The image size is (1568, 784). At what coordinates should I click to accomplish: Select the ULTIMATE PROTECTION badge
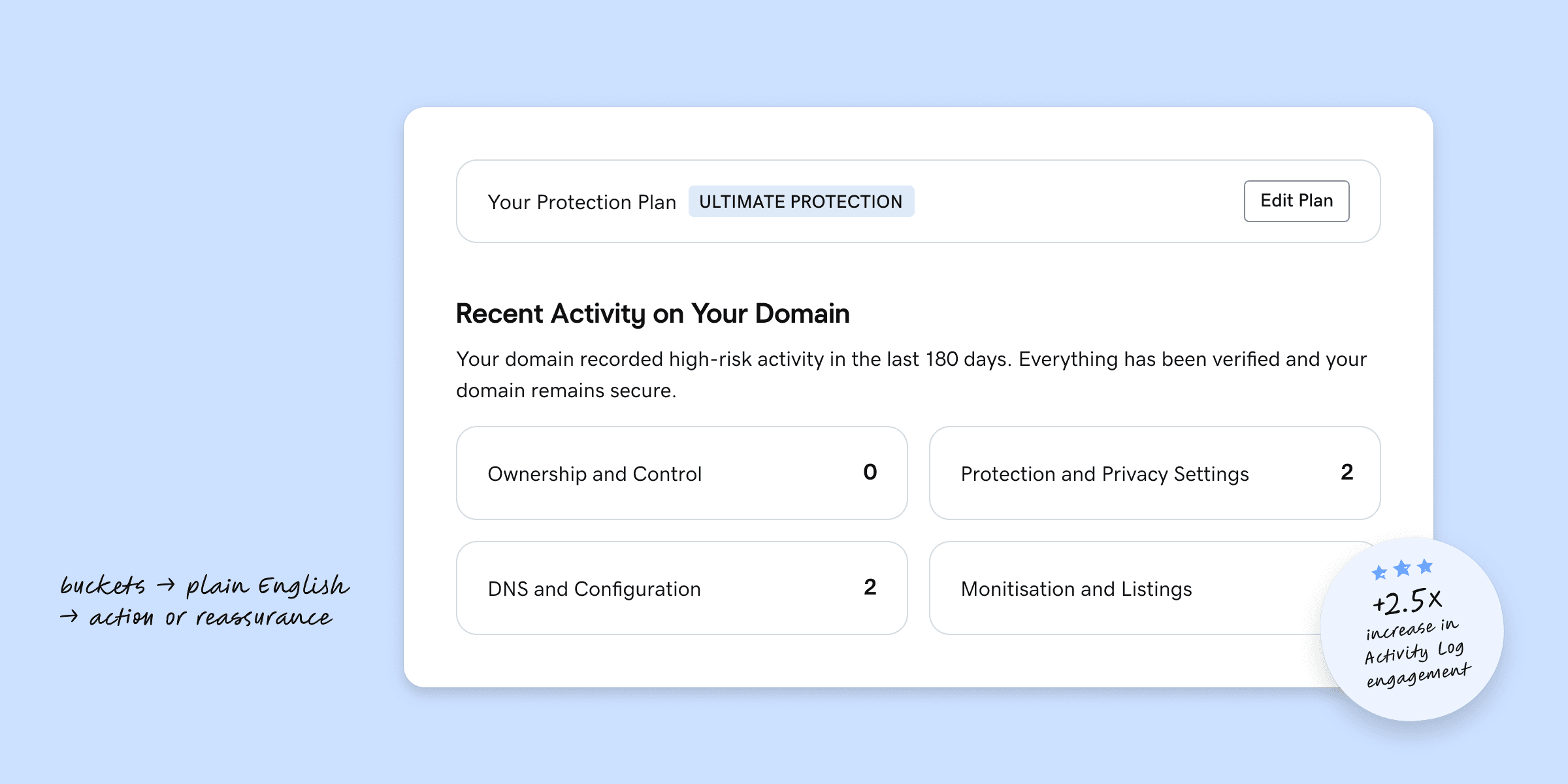[800, 201]
